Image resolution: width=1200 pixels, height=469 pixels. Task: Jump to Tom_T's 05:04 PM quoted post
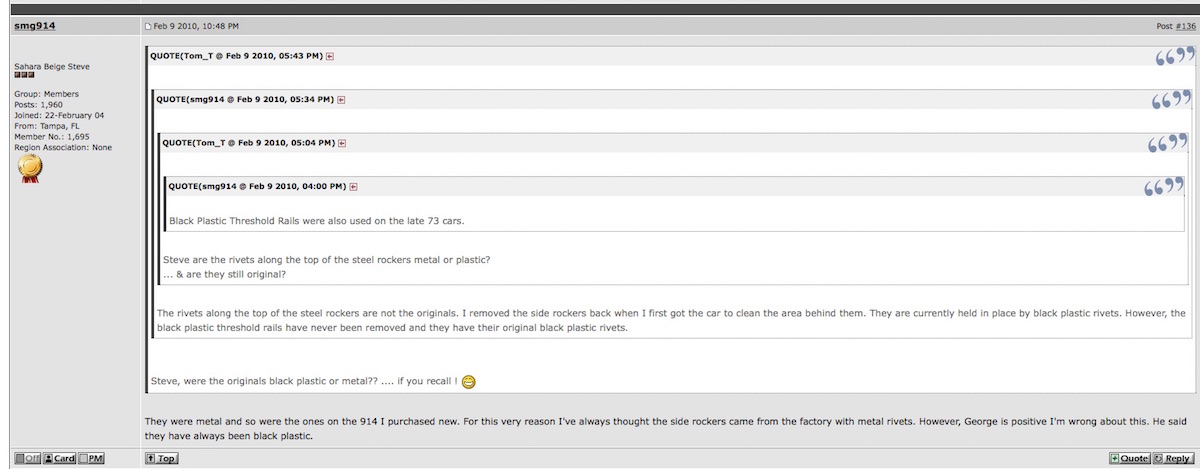click(343, 143)
